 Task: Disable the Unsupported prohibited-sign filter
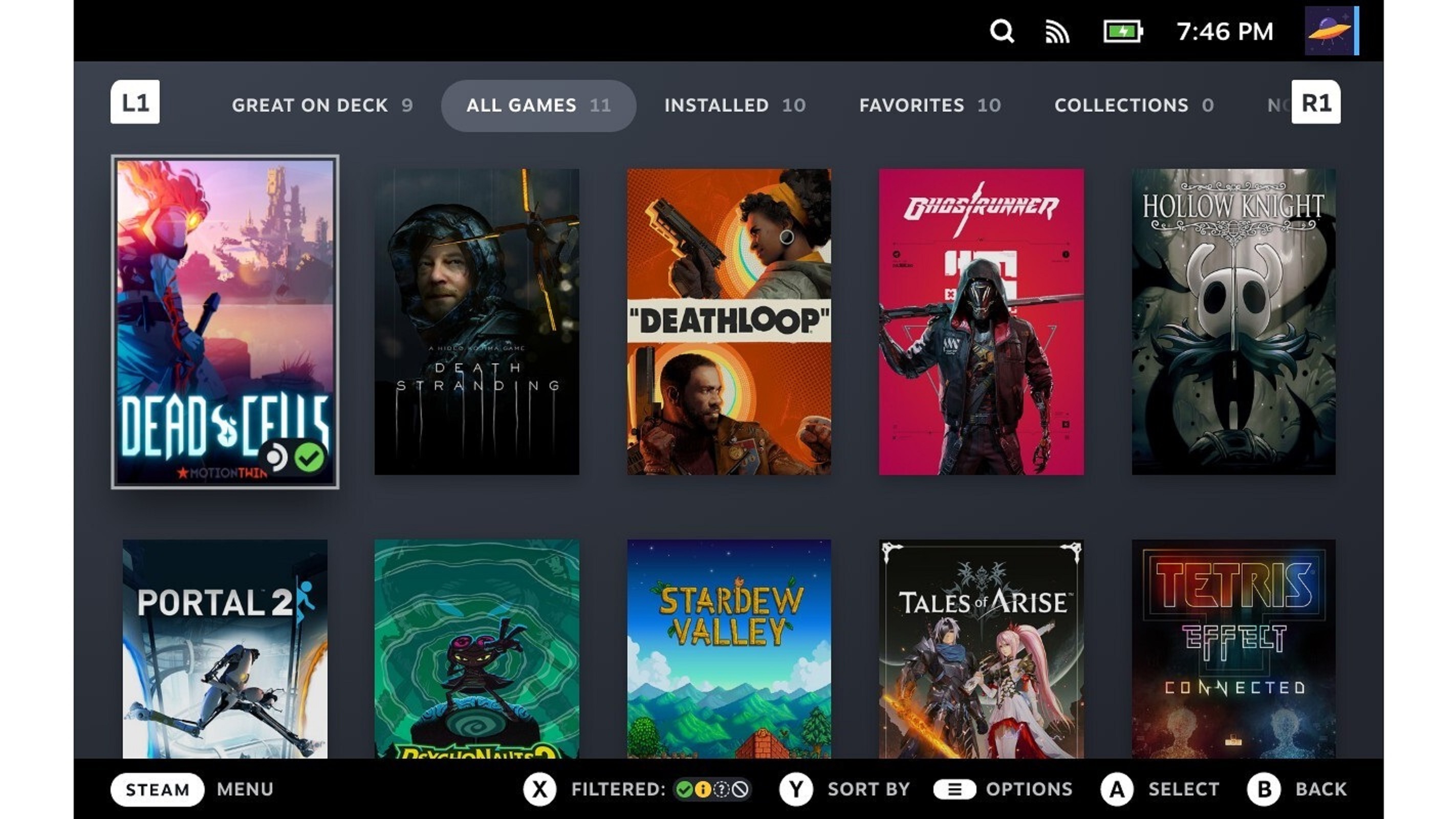pos(741,790)
